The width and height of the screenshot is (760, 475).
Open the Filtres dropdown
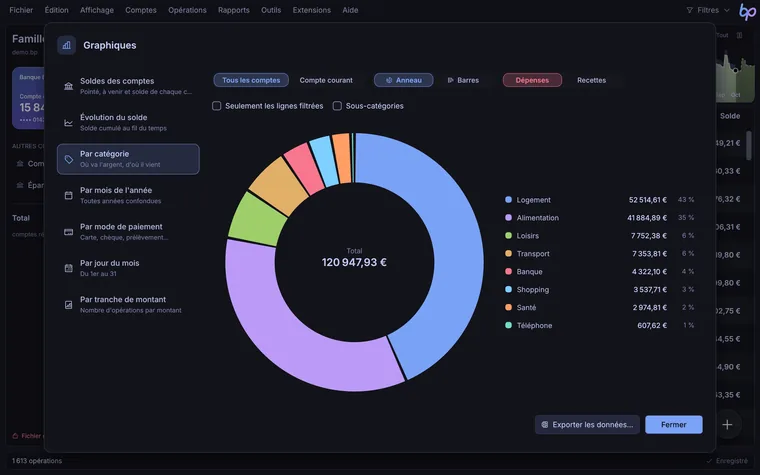click(708, 10)
